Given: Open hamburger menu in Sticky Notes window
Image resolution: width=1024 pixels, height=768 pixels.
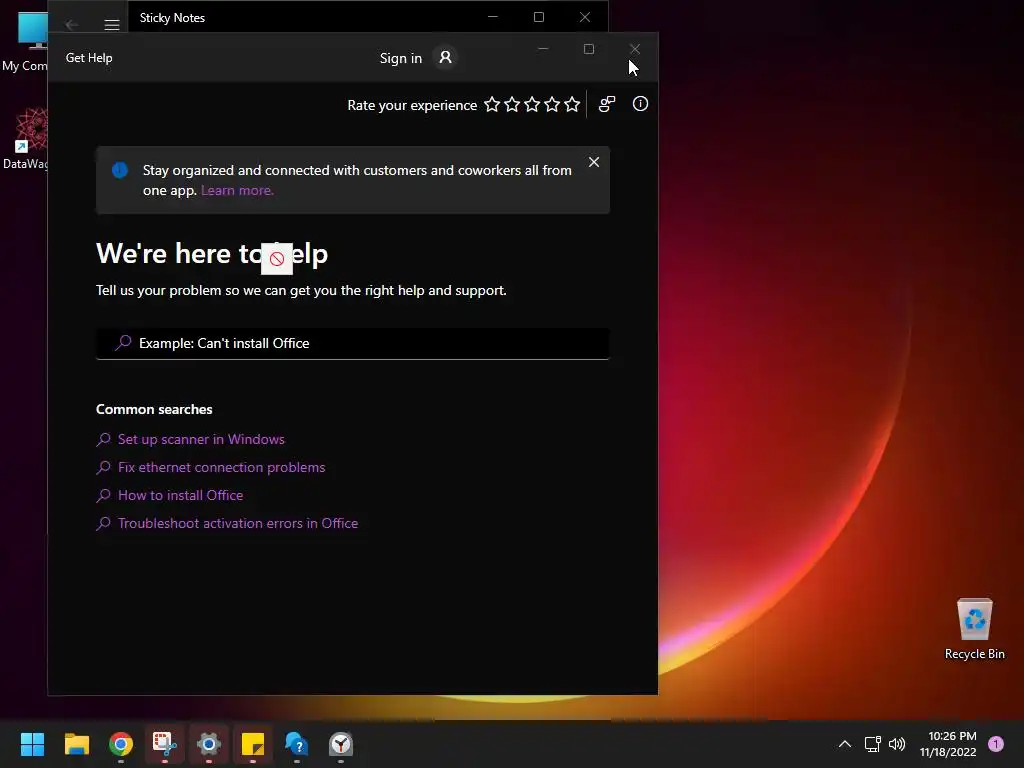Looking at the screenshot, I should 112,25.
